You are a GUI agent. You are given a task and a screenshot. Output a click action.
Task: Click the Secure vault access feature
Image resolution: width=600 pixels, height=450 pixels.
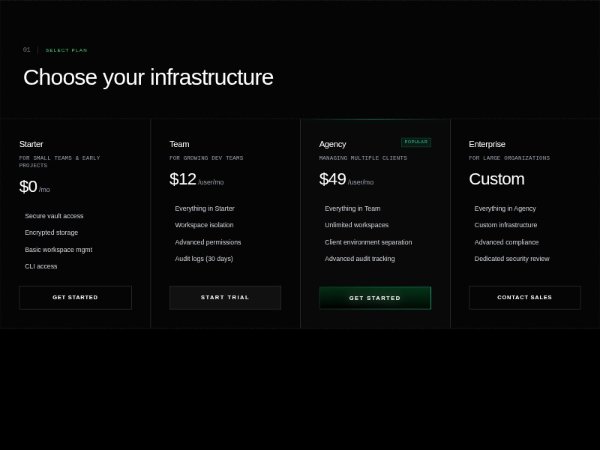[x=54, y=216]
